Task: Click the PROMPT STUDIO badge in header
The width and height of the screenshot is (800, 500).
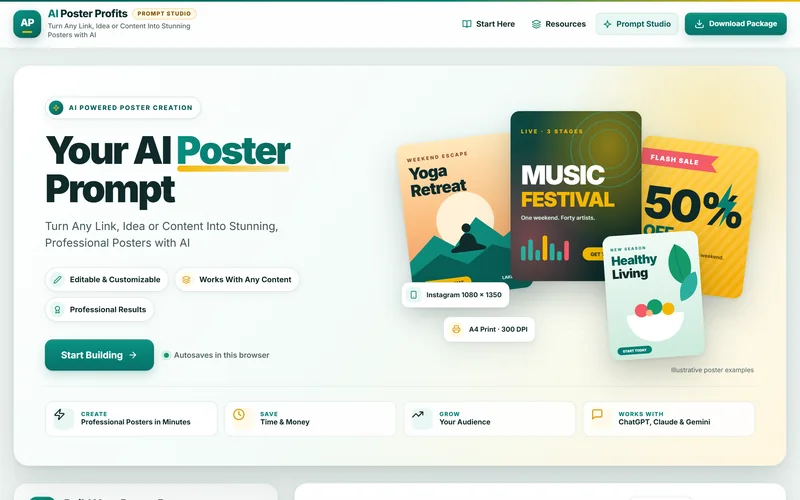Action: click(x=164, y=14)
